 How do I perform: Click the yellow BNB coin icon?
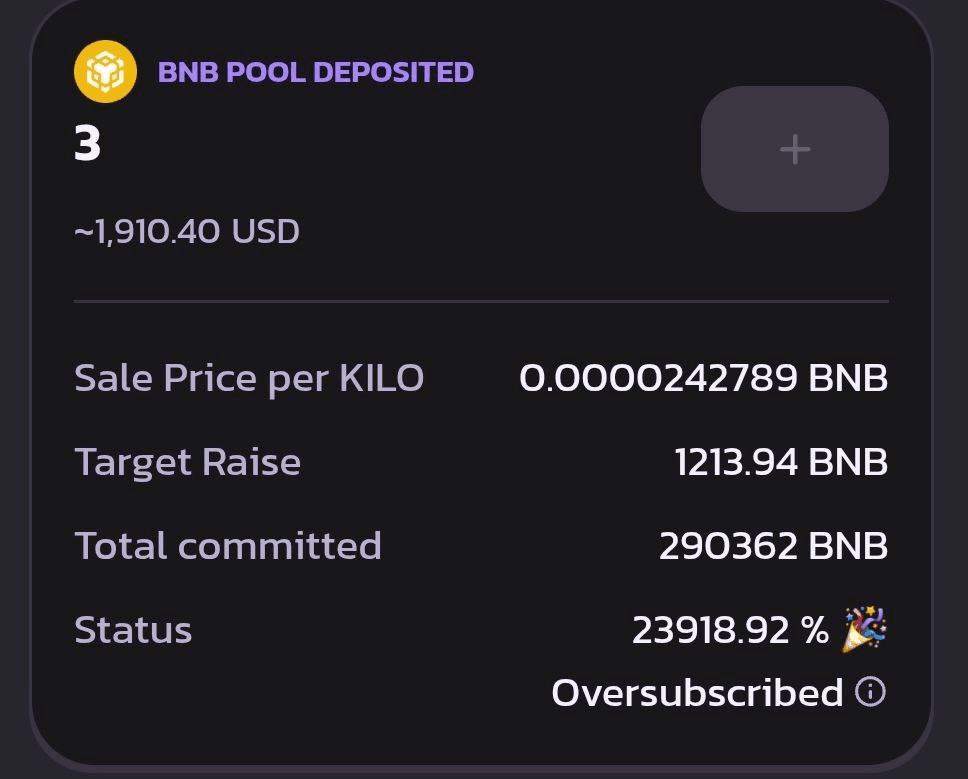coord(105,71)
